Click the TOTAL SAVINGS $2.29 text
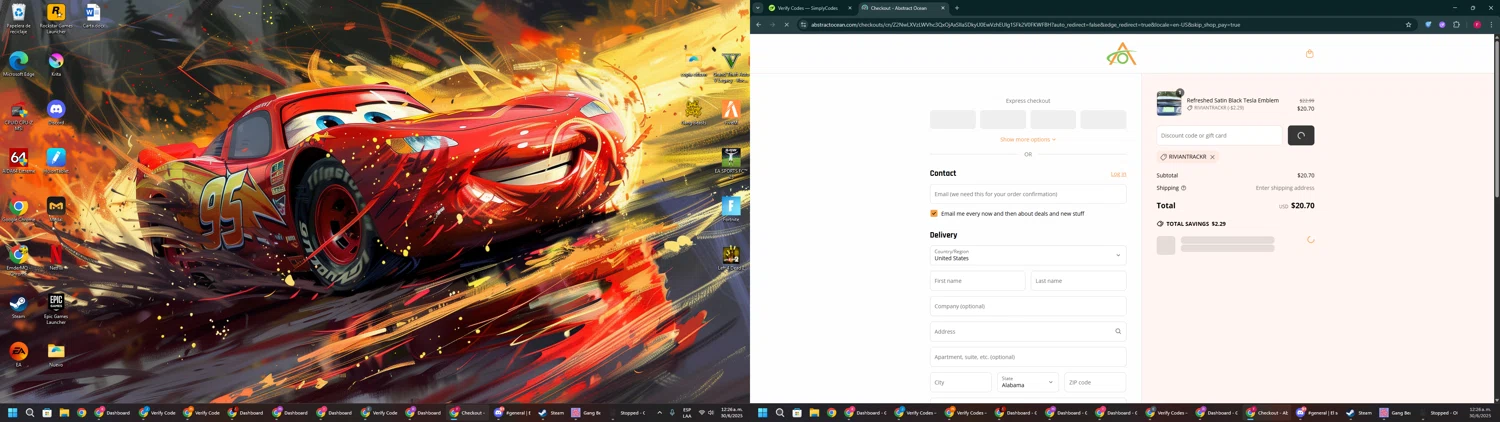 click(1196, 224)
